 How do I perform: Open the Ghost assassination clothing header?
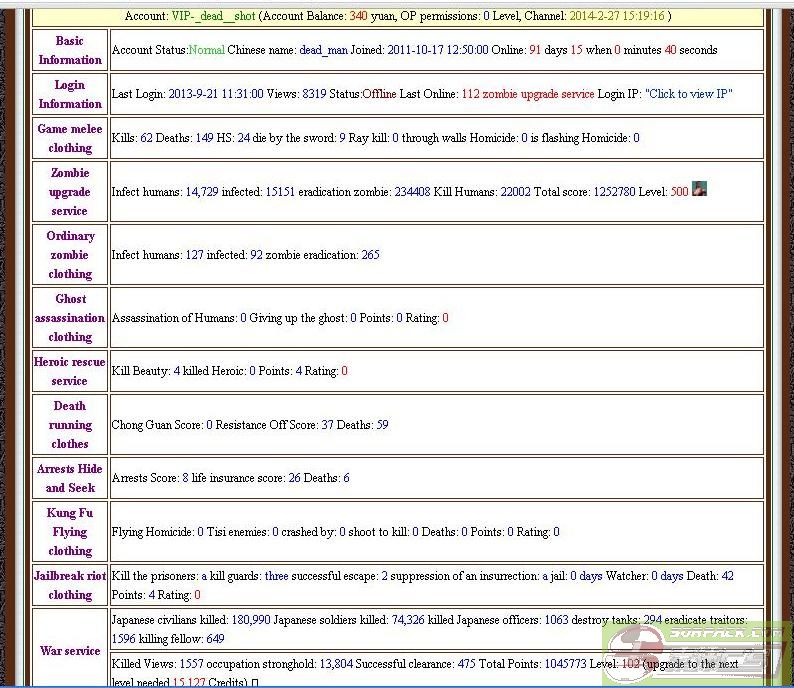[x=70, y=317]
